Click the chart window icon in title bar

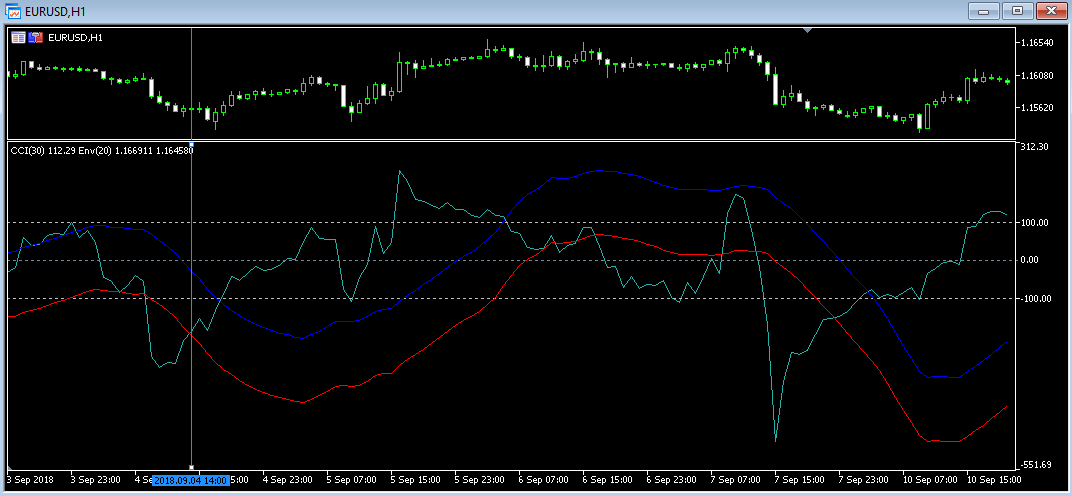pos(12,11)
